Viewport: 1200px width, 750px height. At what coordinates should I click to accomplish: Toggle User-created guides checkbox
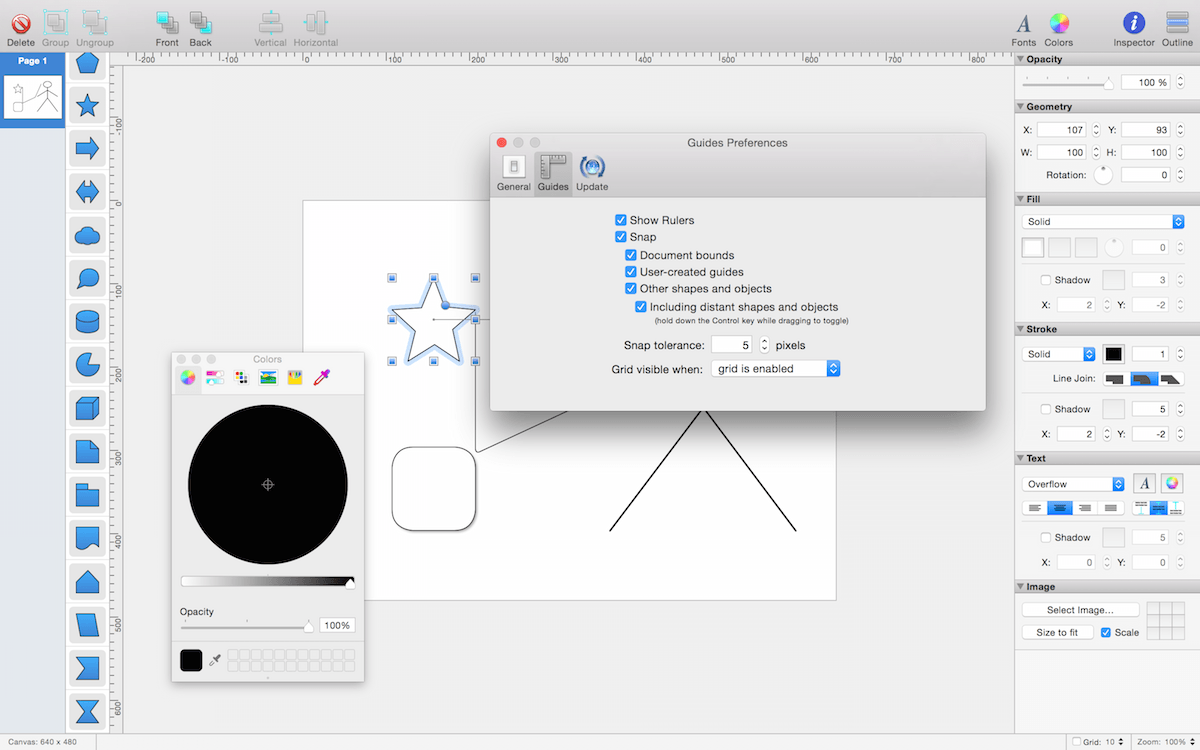pos(631,272)
